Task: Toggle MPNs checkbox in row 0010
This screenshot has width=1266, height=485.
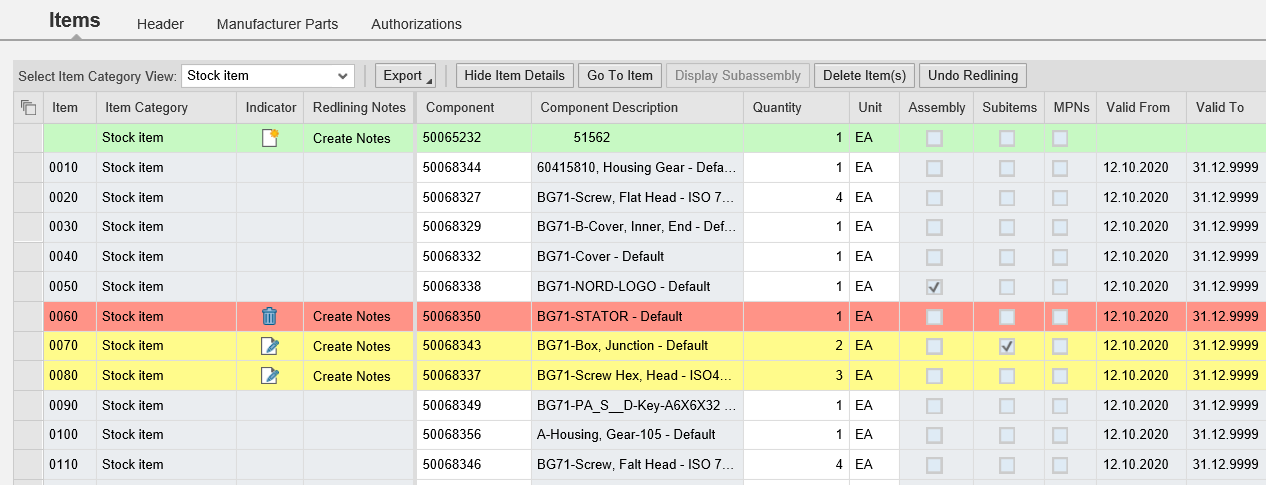Action: pos(1059,168)
